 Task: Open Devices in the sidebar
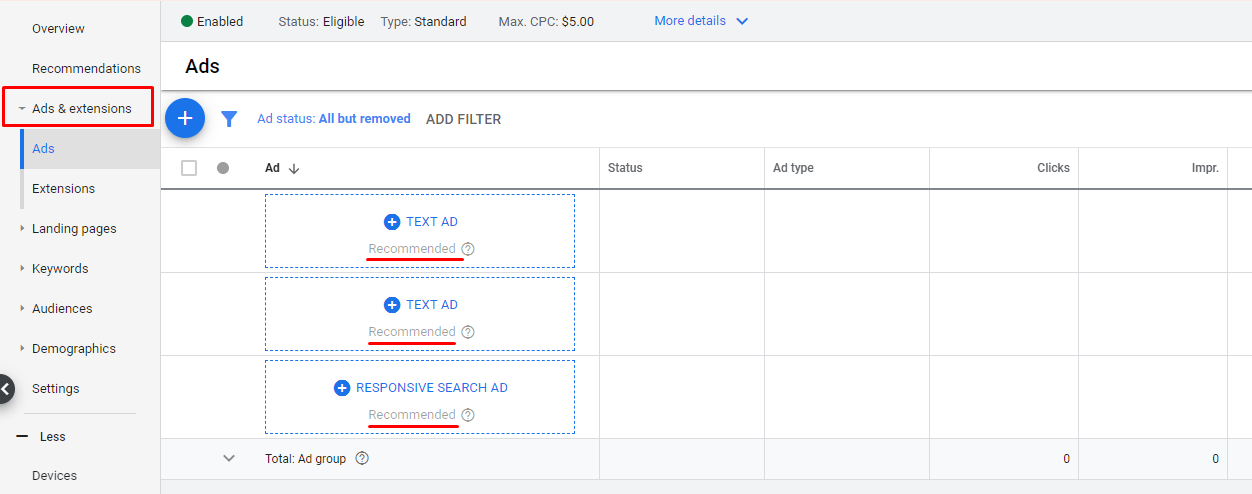pos(54,475)
